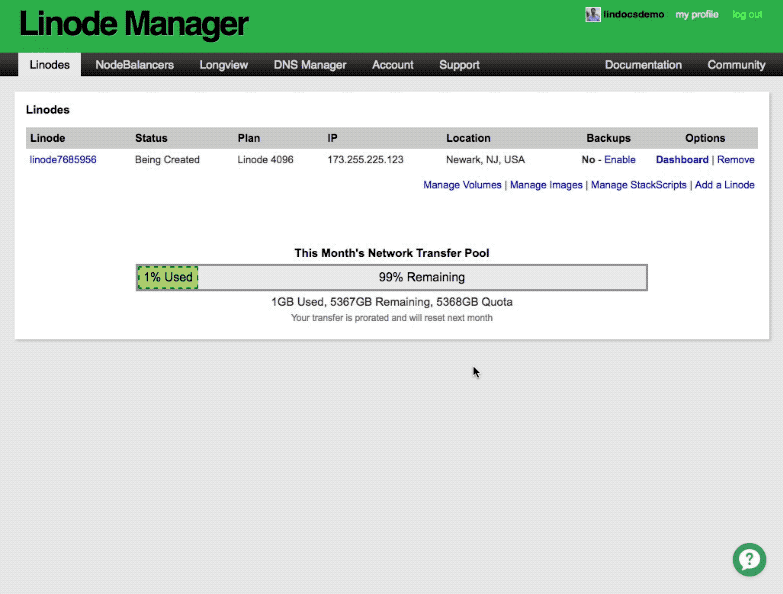Viewport: 783px width, 594px height.
Task: Remove the linode7685956 instance
Action: click(x=736, y=160)
